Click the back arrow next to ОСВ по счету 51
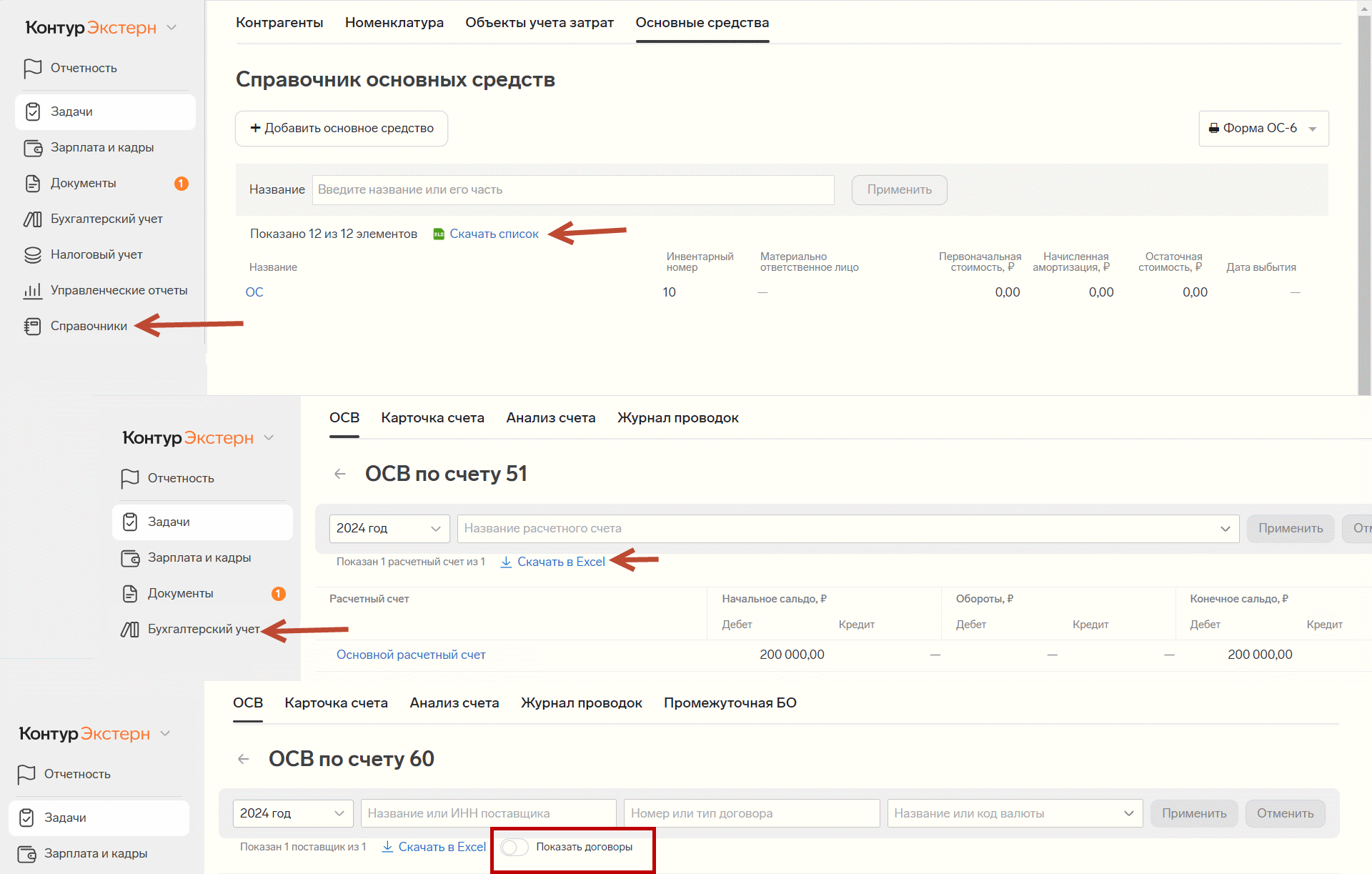The height and width of the screenshot is (874, 1372). coord(340,474)
